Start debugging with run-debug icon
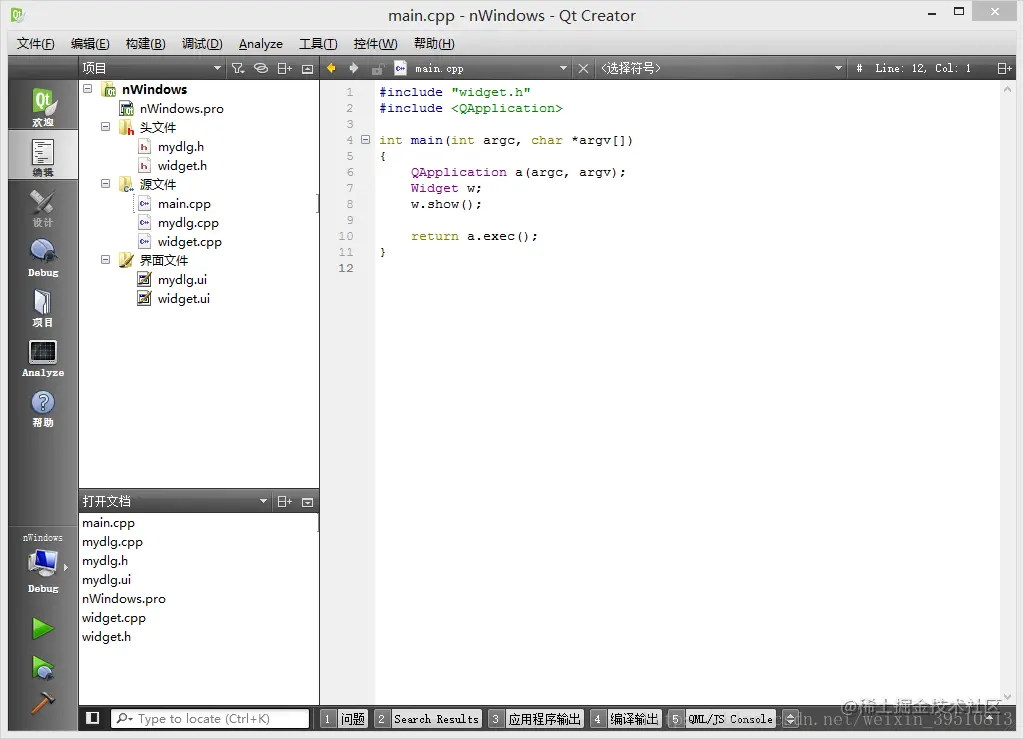The image size is (1024, 739). (x=43, y=667)
